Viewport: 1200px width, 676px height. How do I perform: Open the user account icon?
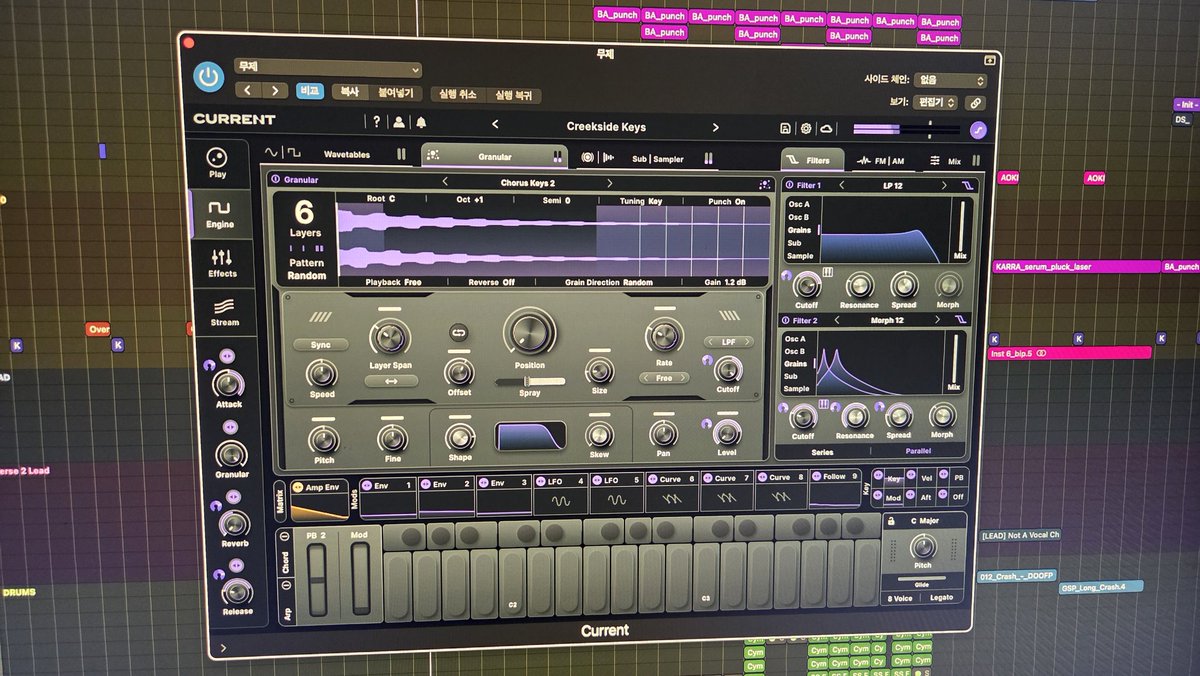[x=399, y=122]
